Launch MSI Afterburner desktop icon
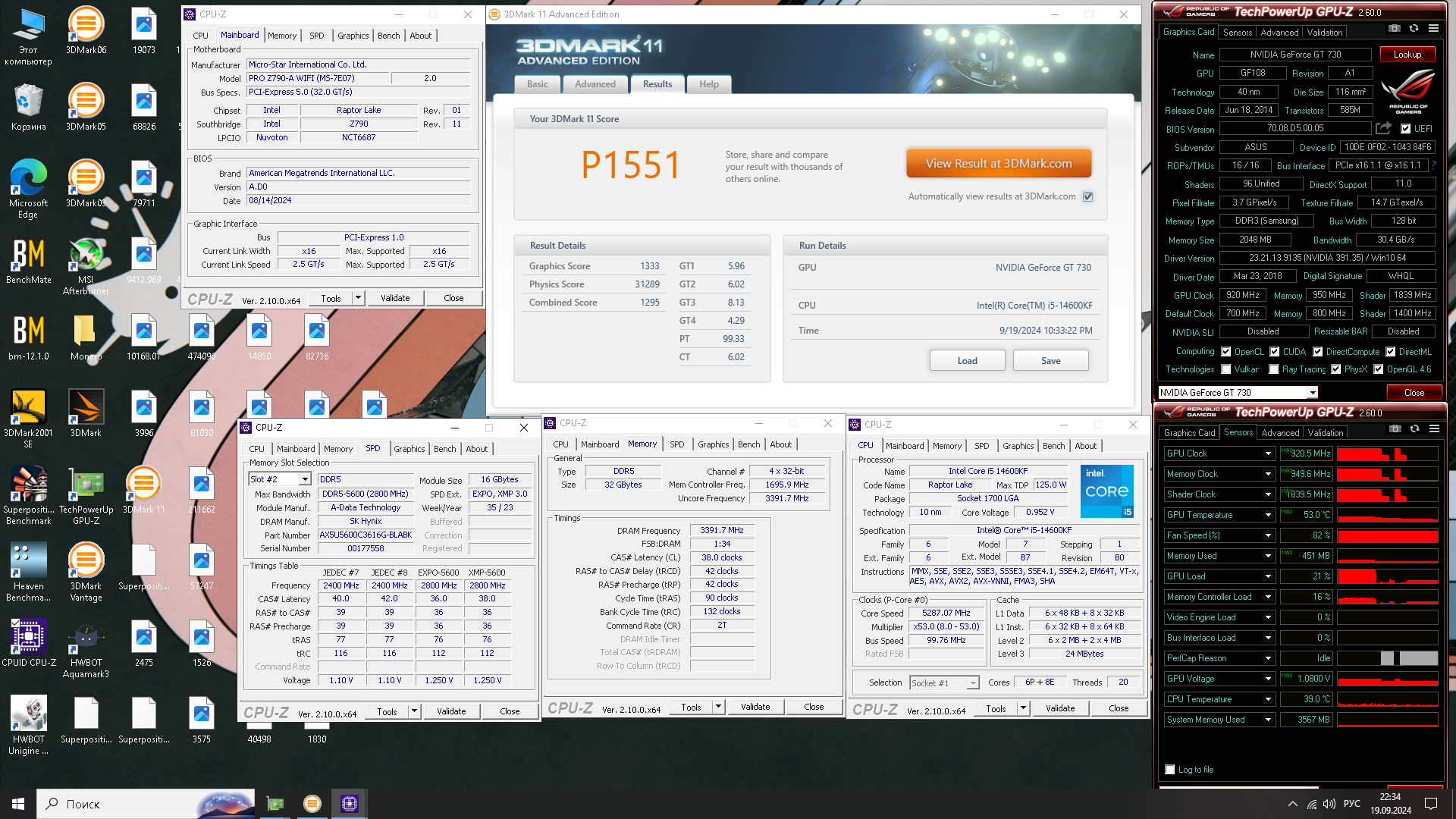1456x819 pixels. tap(86, 265)
